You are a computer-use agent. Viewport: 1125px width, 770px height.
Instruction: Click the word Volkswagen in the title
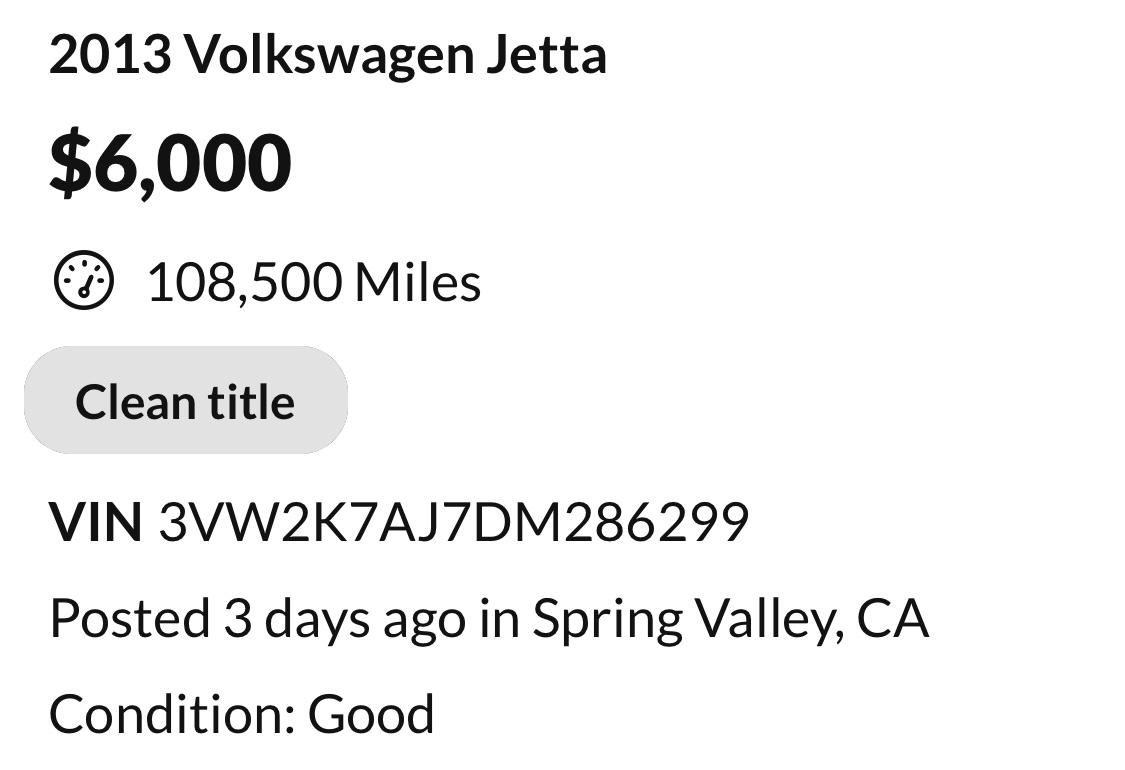[x=330, y=55]
